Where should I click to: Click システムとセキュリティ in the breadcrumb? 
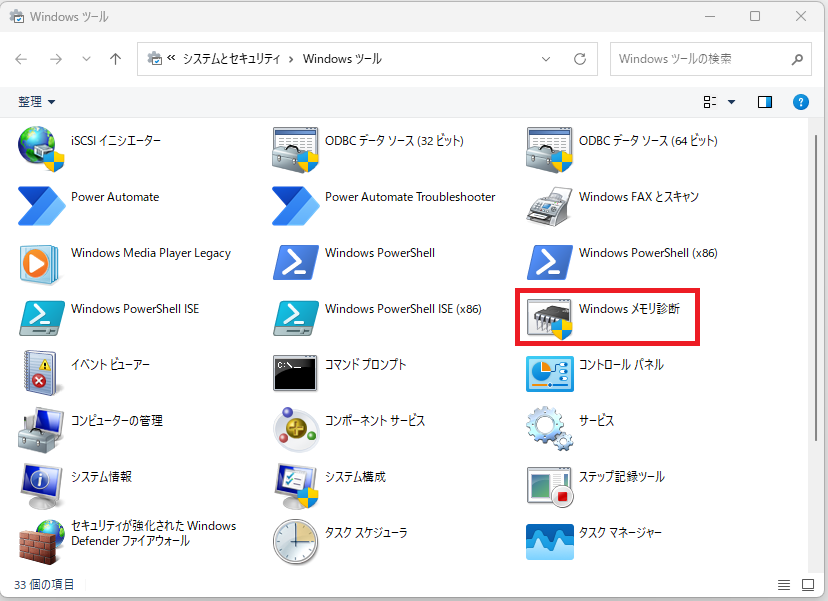point(231,59)
